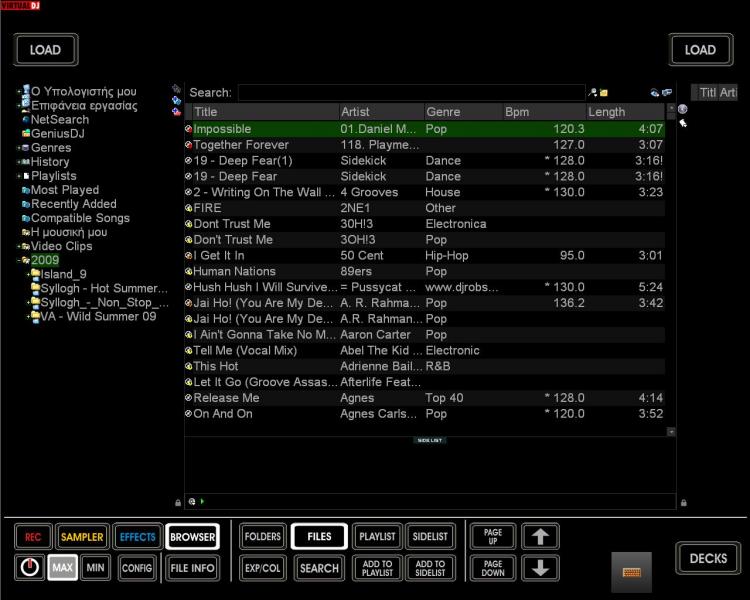This screenshot has height=600, width=750.
Task: Click the NetSearch globe icon in tree
Action: [x=26, y=120]
